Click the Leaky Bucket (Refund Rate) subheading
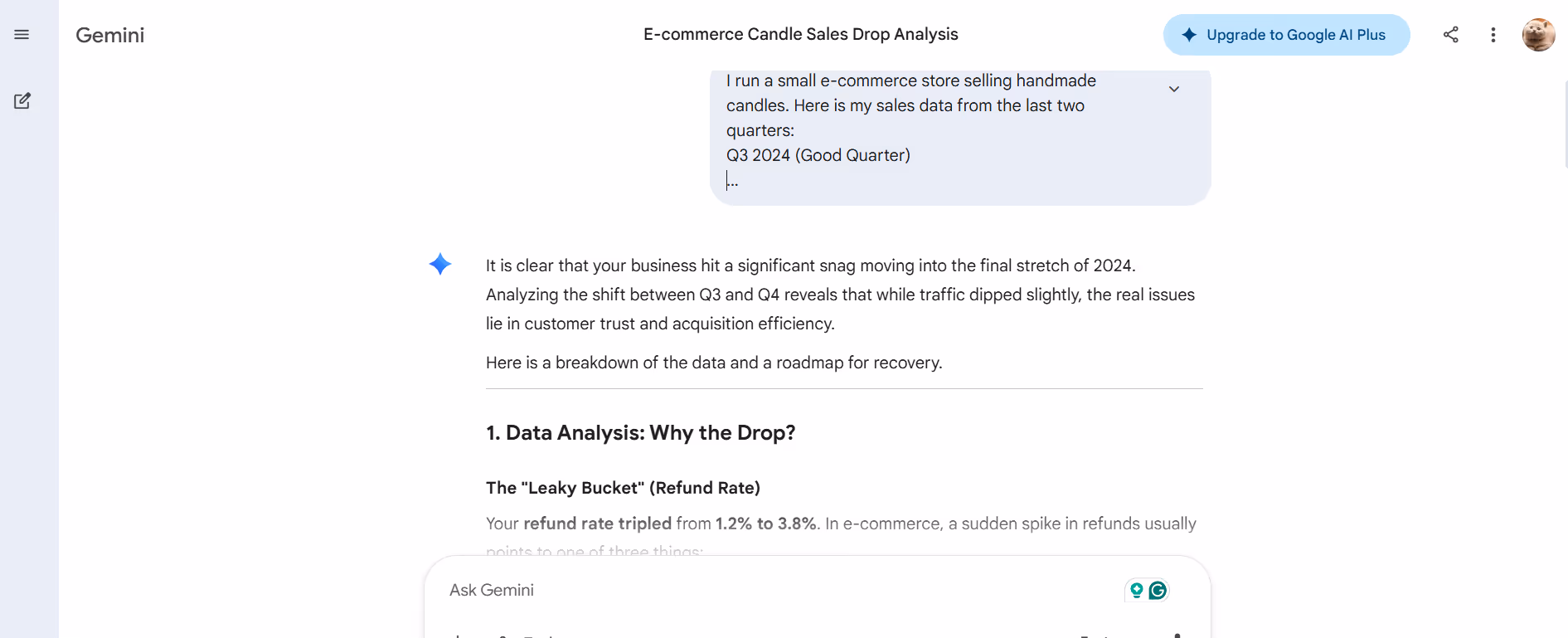This screenshot has height=638, width=1568. coord(623,488)
